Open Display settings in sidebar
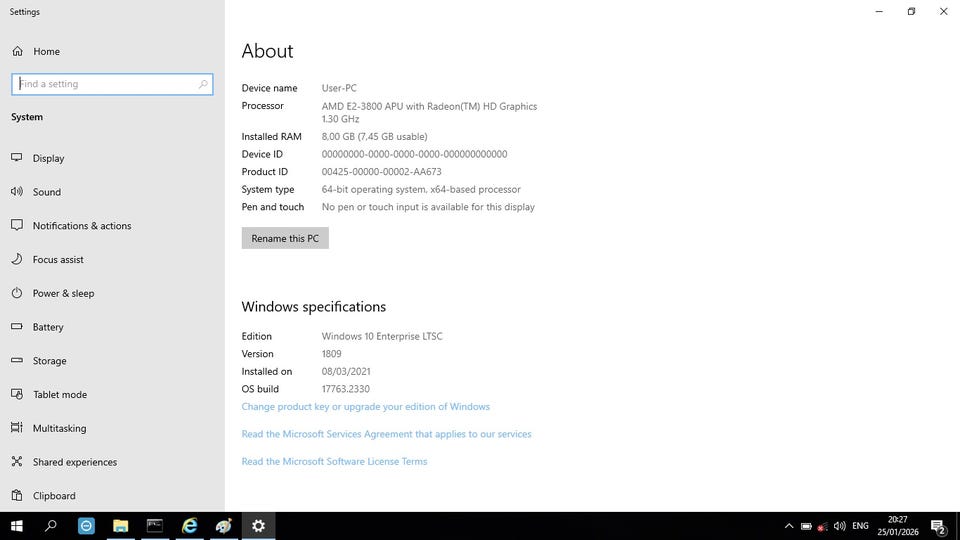 point(38,158)
